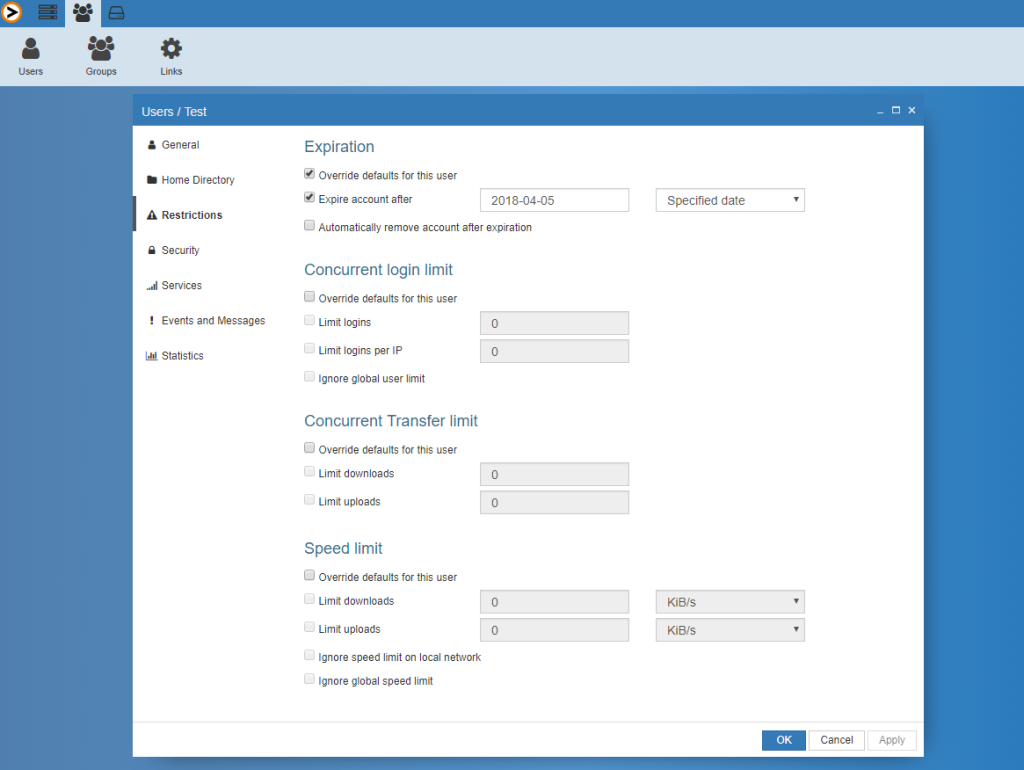Image resolution: width=1024 pixels, height=770 pixels.
Task: Open the Specified date dropdown
Action: click(x=729, y=200)
